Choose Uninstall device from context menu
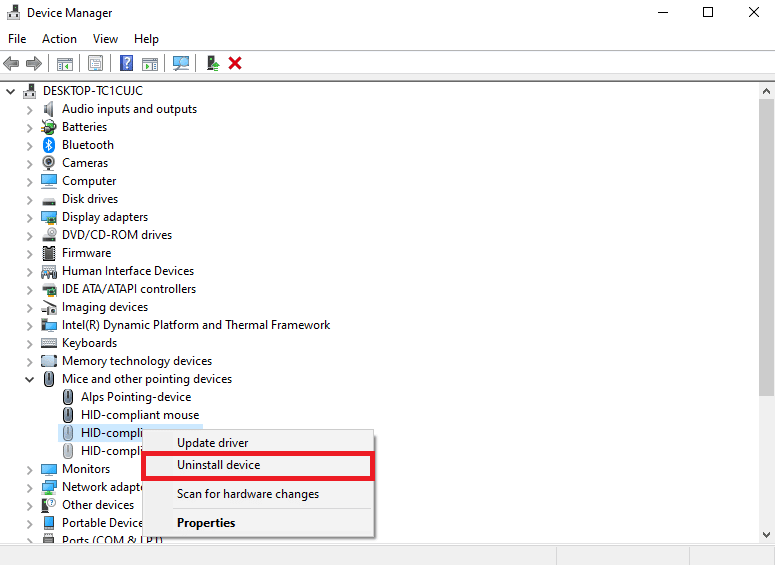Screen dimensions: 775x565 click(258, 465)
